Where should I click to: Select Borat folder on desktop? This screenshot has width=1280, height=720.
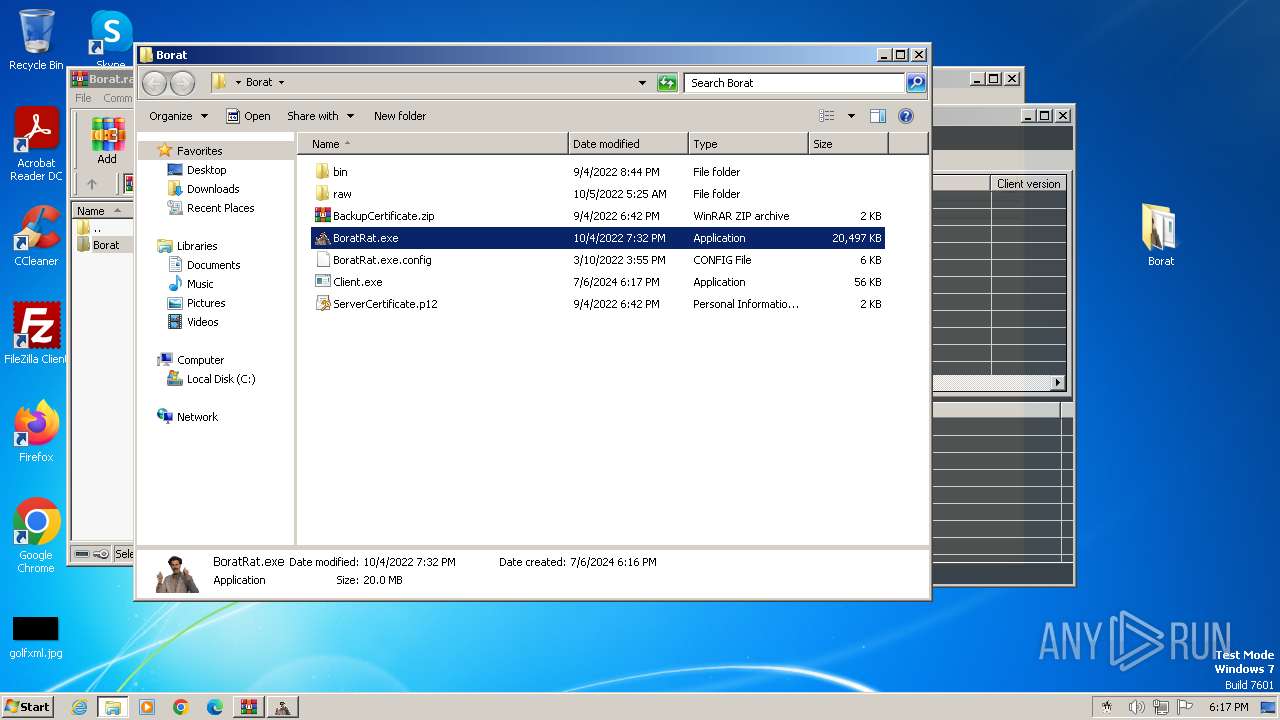click(1160, 236)
